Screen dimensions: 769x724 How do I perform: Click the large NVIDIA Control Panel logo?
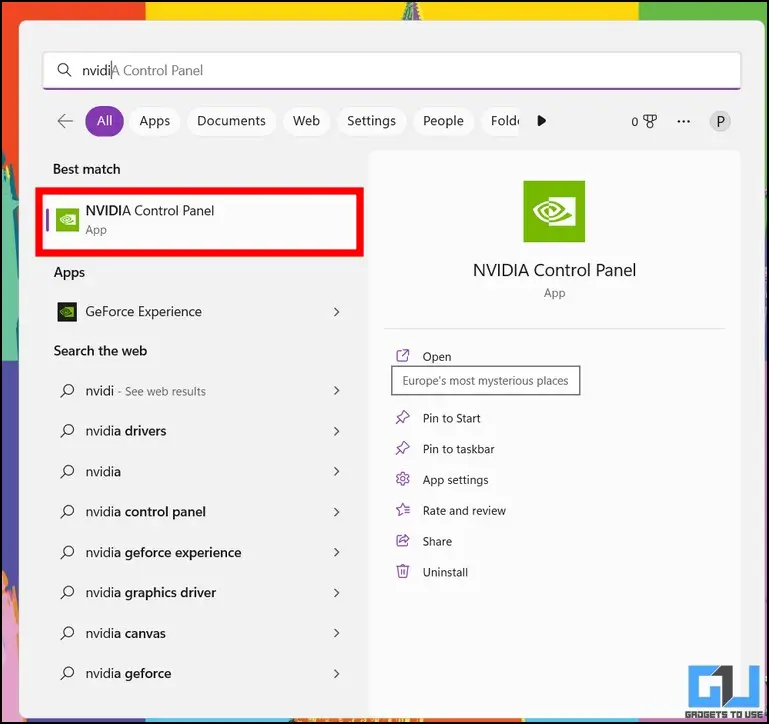click(x=554, y=211)
